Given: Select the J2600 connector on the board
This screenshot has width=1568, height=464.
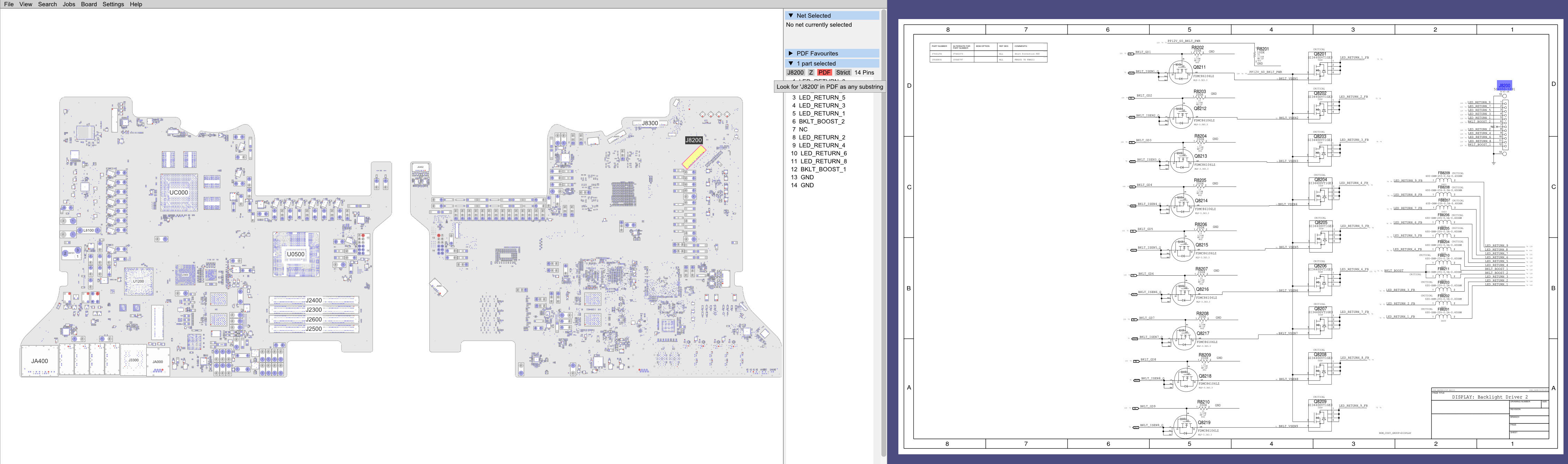Looking at the screenshot, I should click(x=314, y=319).
